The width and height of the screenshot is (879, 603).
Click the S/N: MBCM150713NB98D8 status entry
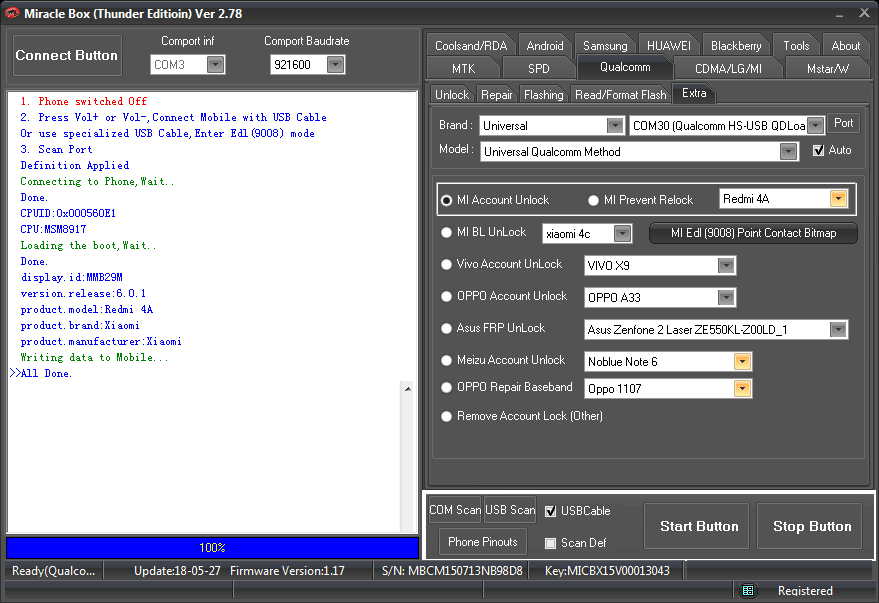[452, 571]
